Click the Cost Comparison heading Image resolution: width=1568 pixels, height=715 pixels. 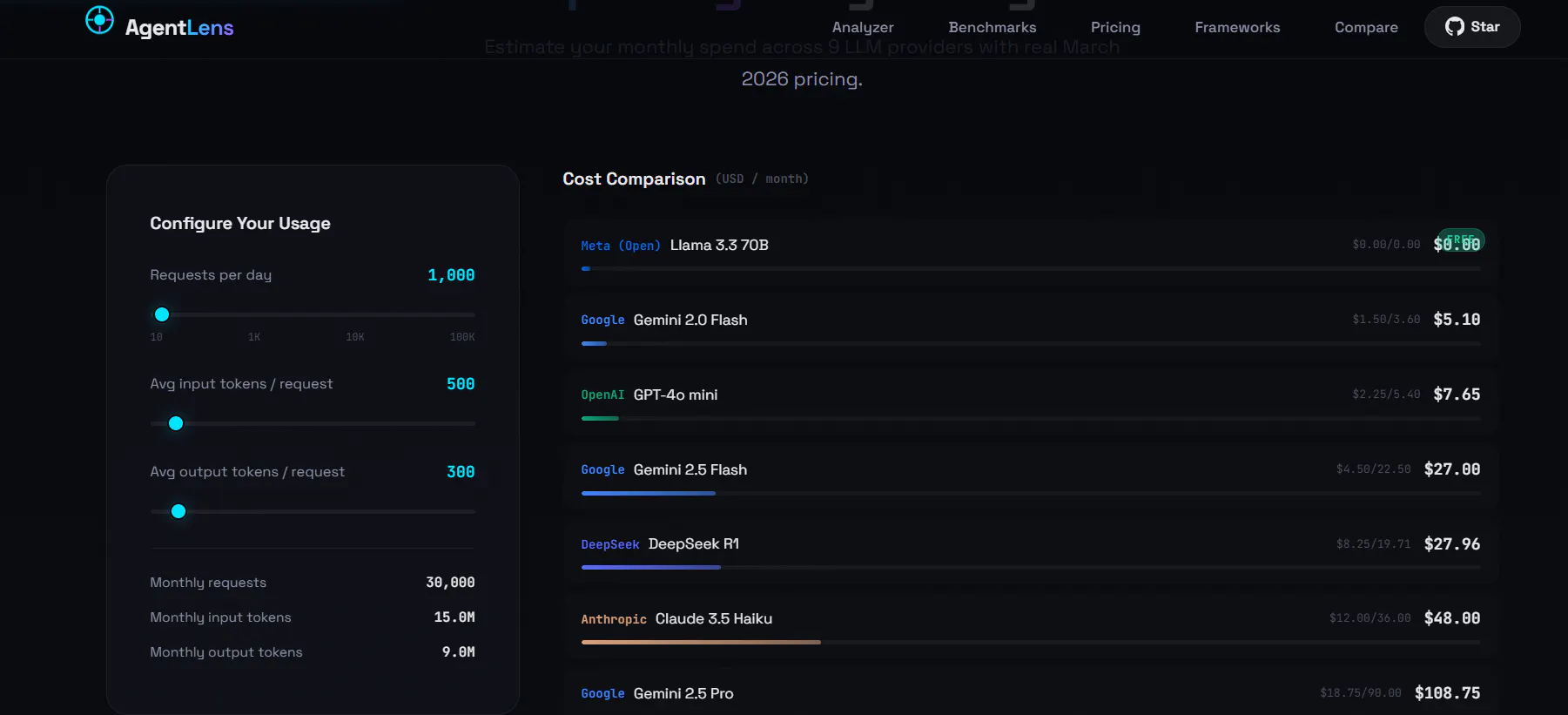[634, 179]
